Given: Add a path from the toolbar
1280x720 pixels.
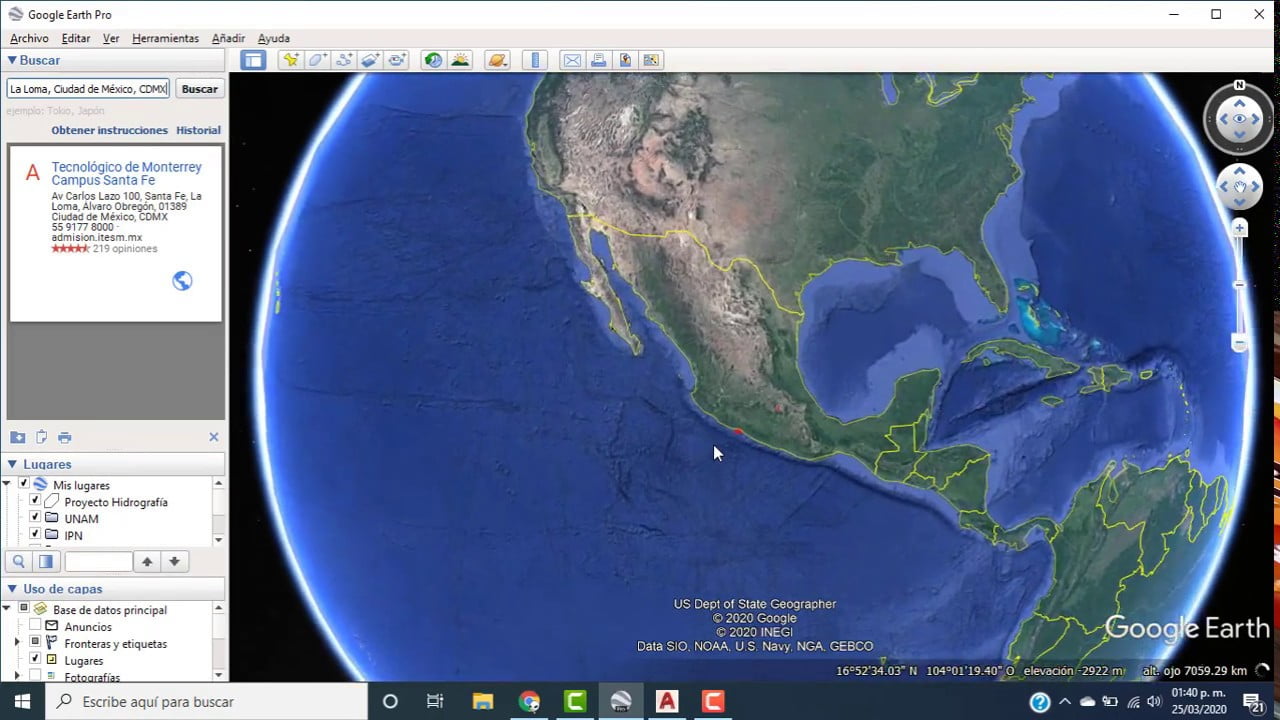Looking at the screenshot, I should (345, 60).
